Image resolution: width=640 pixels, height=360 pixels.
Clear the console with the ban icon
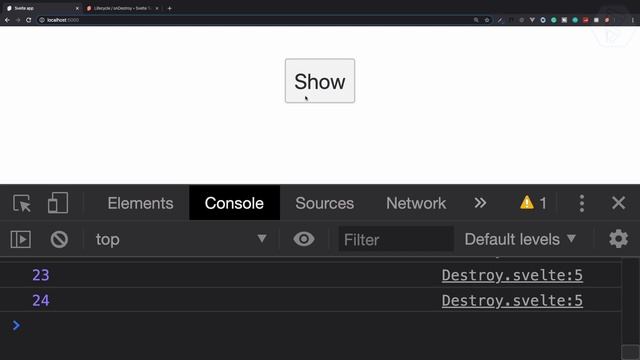click(x=59, y=239)
